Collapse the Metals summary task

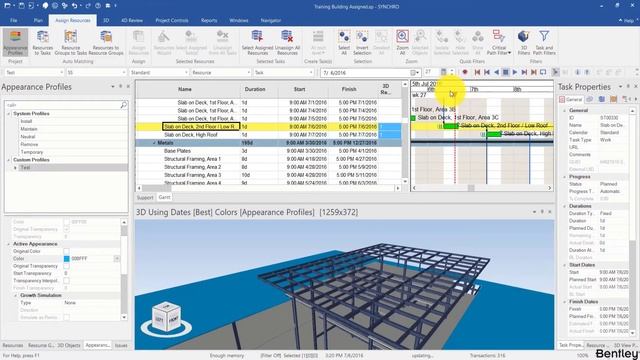[154, 143]
